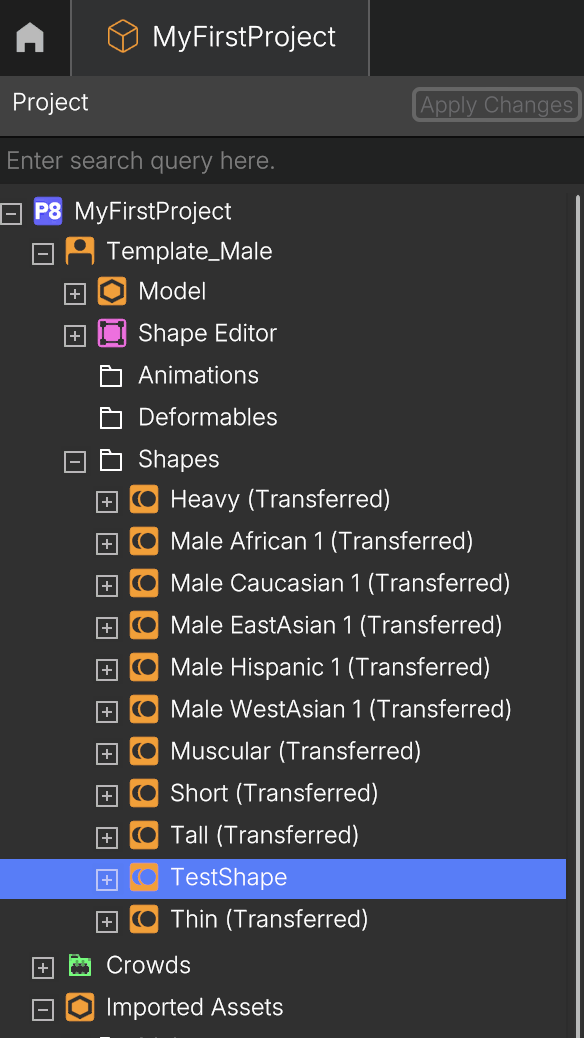Screen dimensions: 584x1038
Task: Select Male Hispanic 1 (Transferred) shape
Action: click(x=330, y=667)
